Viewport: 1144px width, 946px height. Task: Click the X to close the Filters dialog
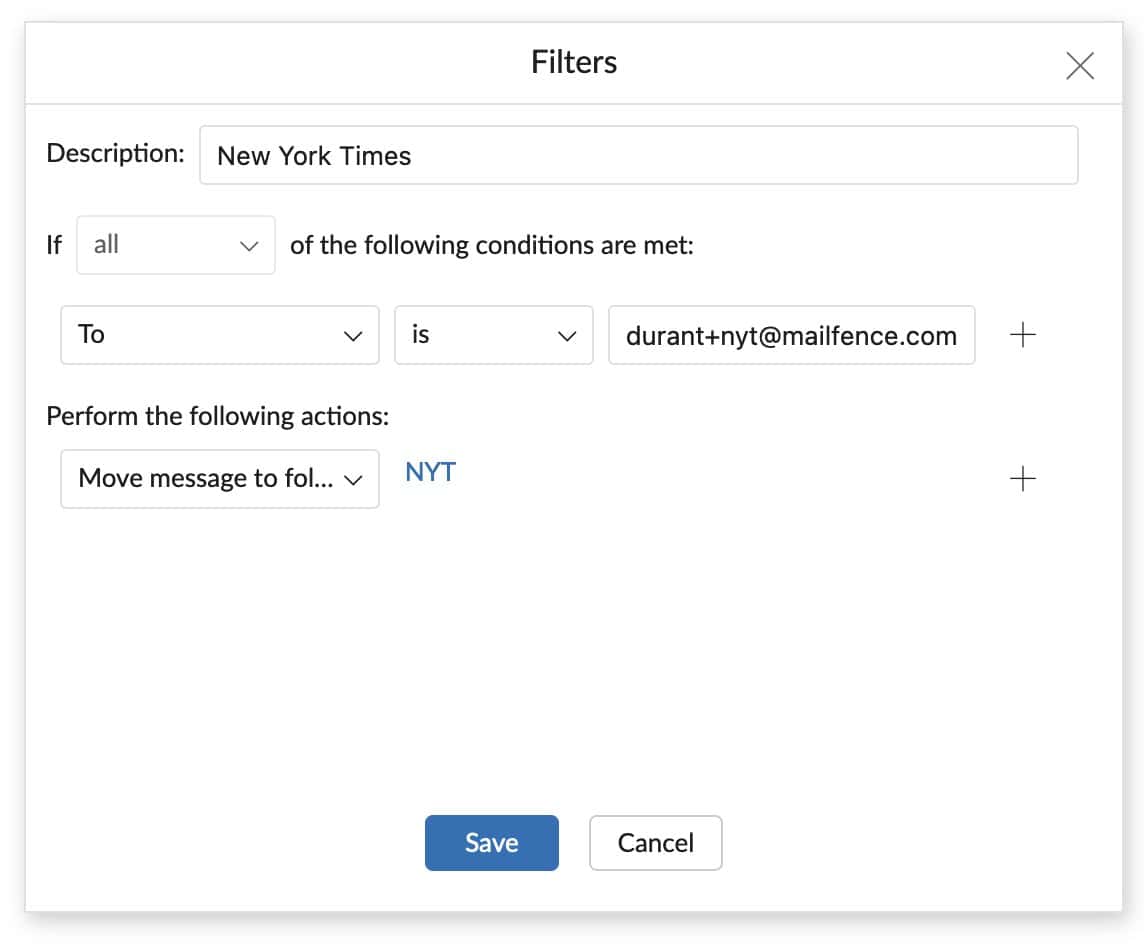tap(1080, 65)
